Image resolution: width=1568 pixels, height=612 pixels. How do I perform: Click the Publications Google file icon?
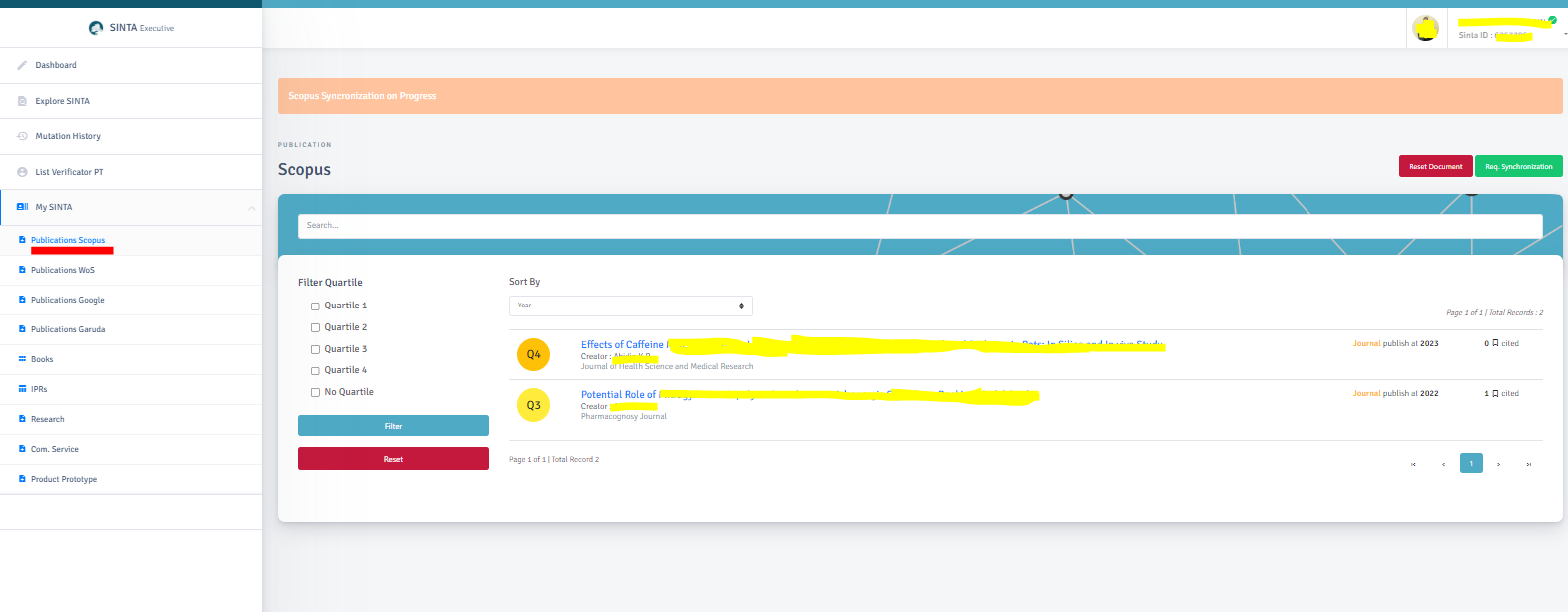coord(22,300)
